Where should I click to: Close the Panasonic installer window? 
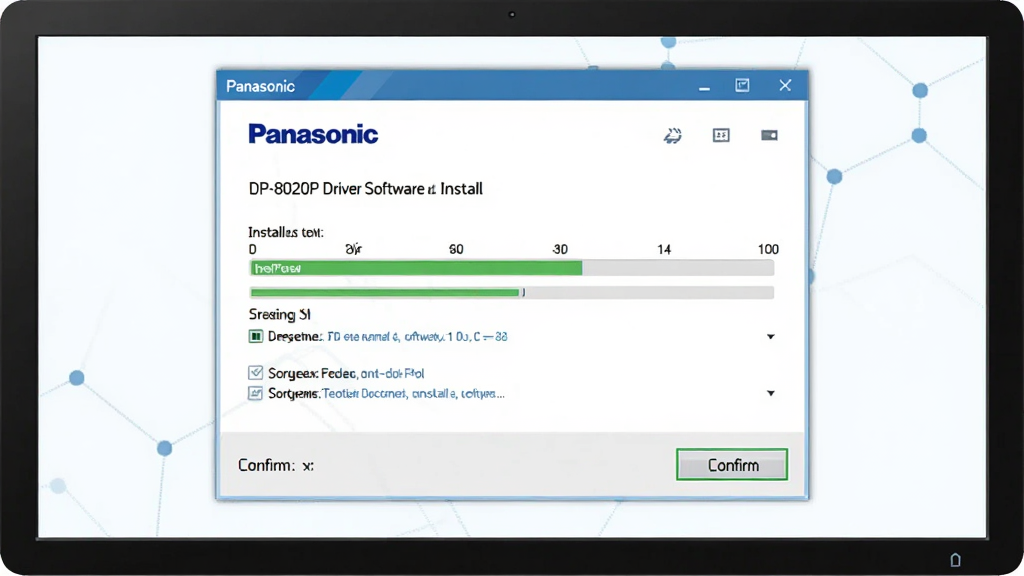[785, 86]
